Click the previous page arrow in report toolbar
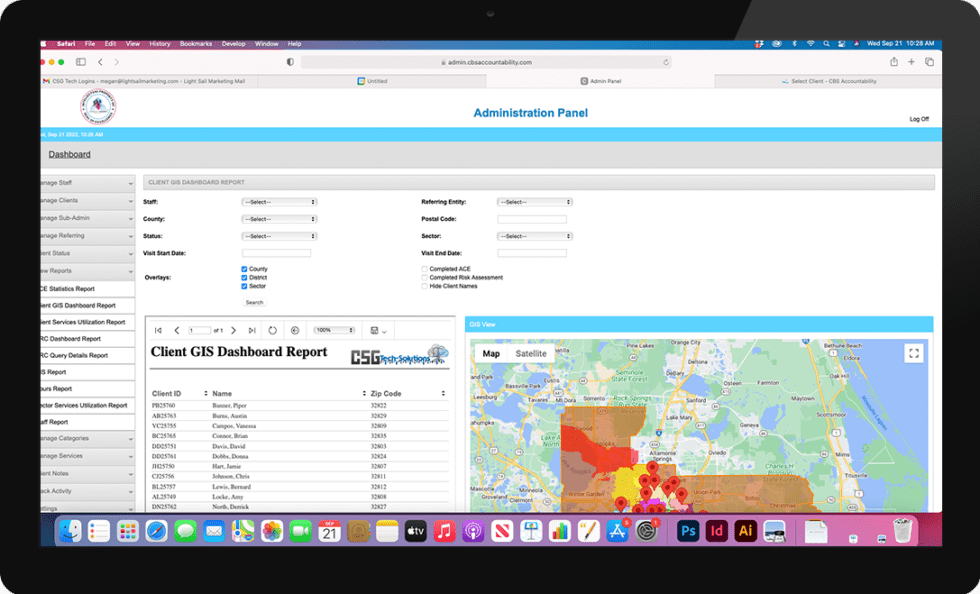 pyautogui.click(x=177, y=330)
